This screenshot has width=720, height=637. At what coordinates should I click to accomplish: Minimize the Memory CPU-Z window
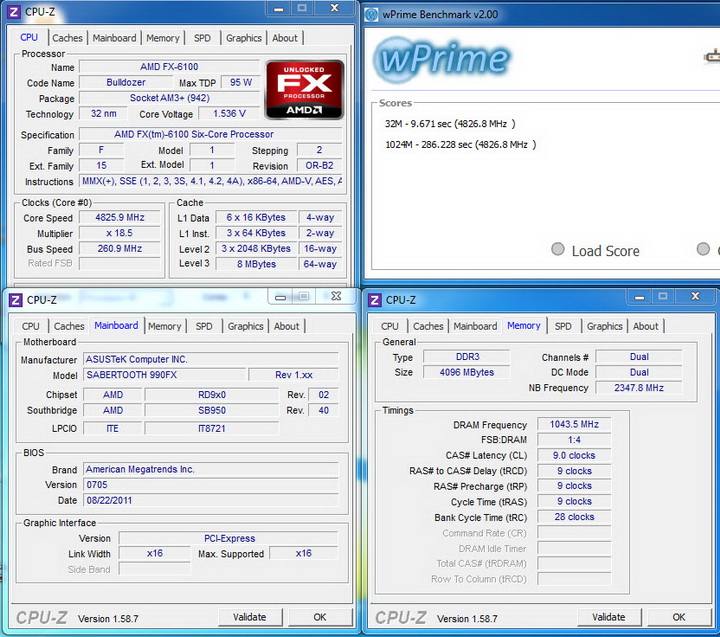[x=639, y=297]
